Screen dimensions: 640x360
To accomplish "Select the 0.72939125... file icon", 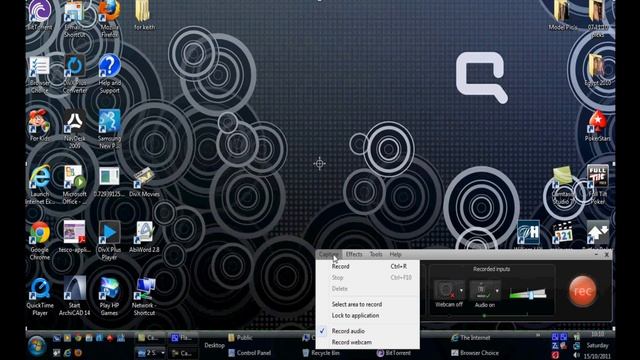I will click(x=109, y=182).
